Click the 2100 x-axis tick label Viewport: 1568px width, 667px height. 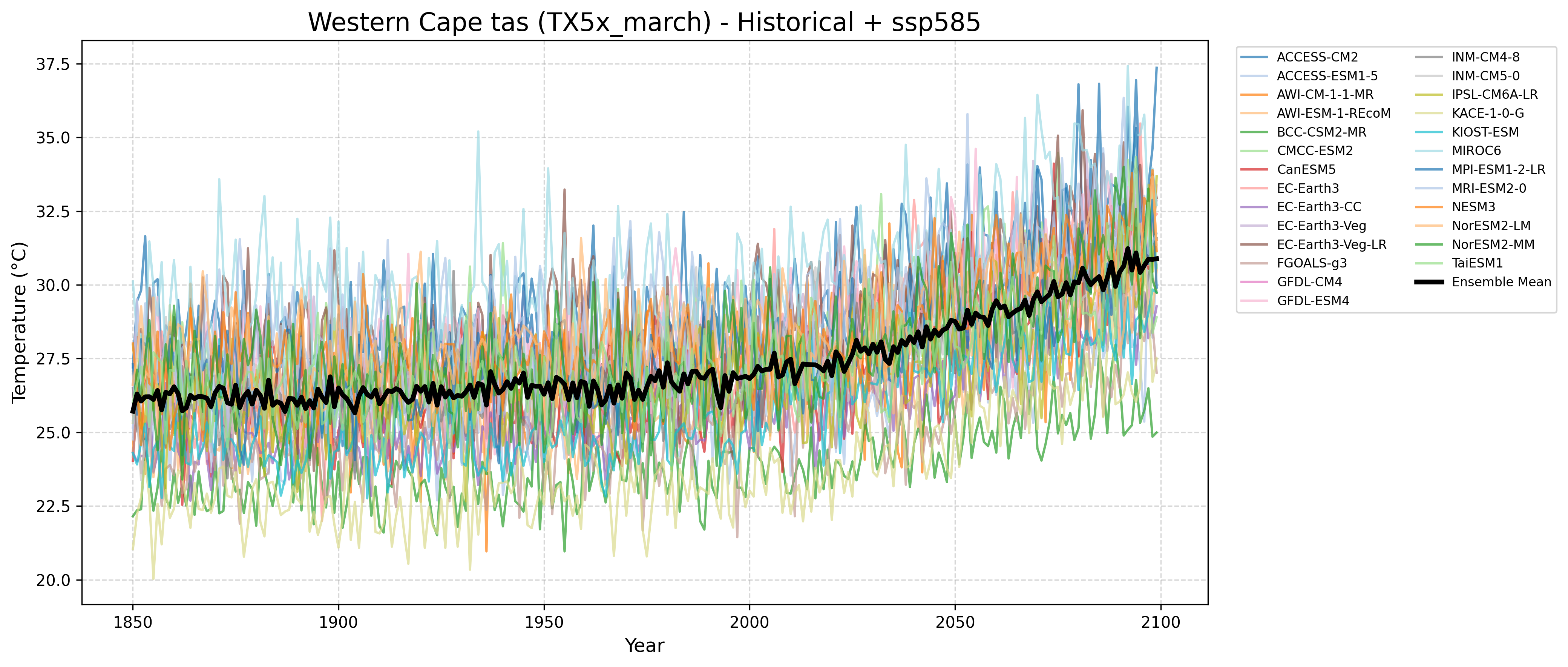(1160, 622)
